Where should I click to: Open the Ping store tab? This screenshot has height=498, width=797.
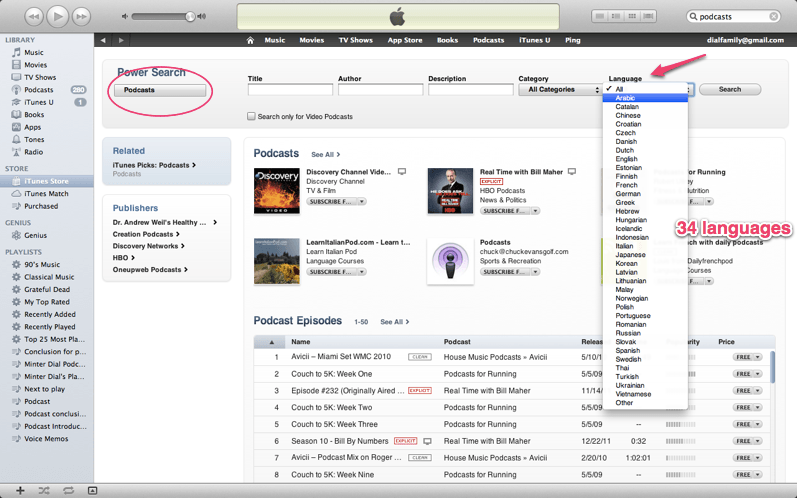[x=572, y=40]
